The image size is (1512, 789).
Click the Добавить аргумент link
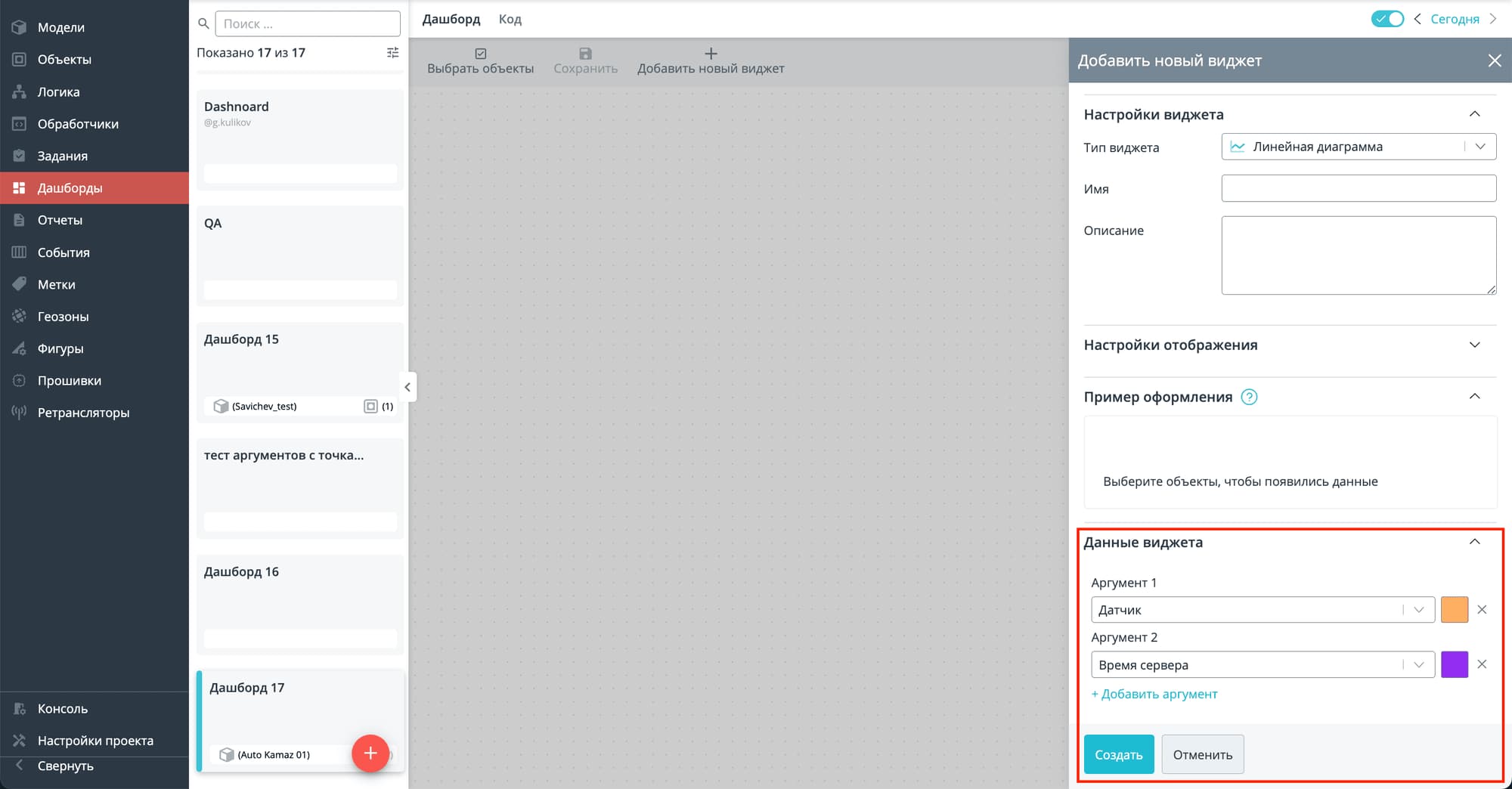(1154, 694)
